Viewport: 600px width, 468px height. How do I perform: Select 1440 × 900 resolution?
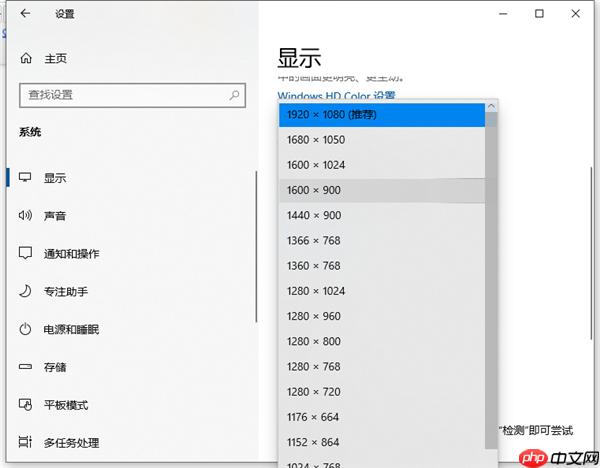pyautogui.click(x=382, y=215)
